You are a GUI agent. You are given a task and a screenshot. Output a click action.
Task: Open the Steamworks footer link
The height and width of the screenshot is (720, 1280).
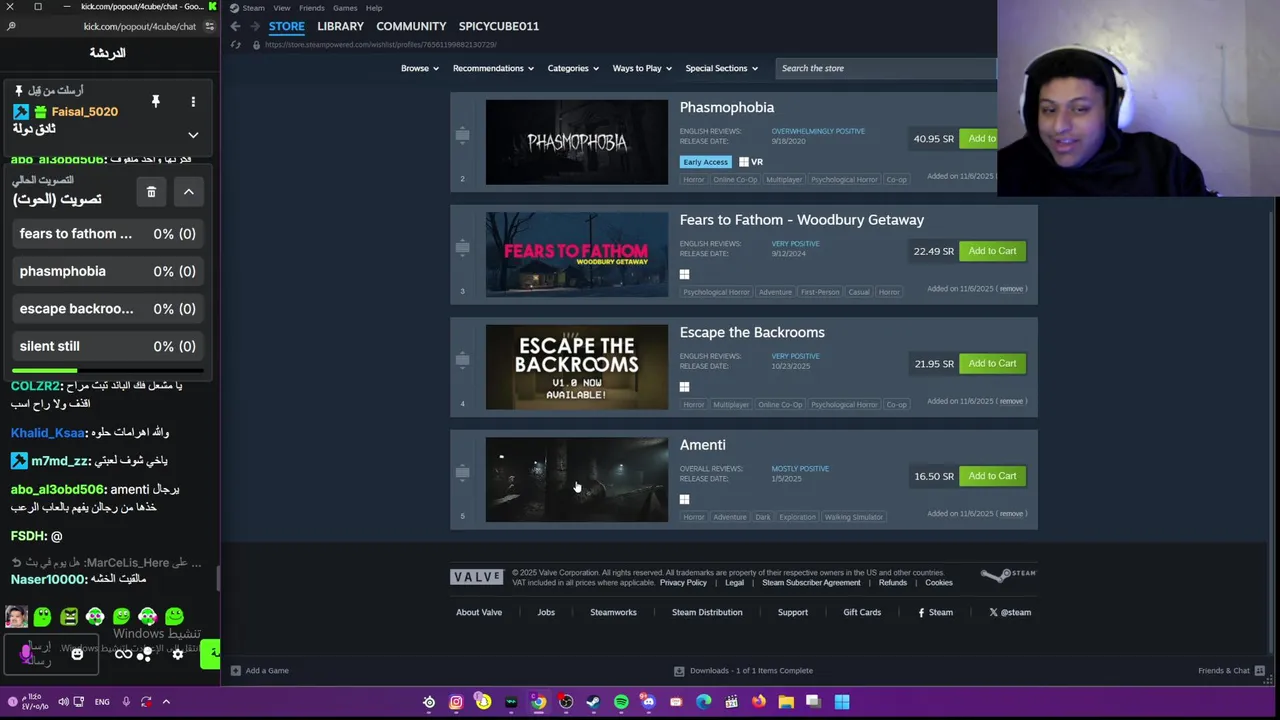[613, 612]
